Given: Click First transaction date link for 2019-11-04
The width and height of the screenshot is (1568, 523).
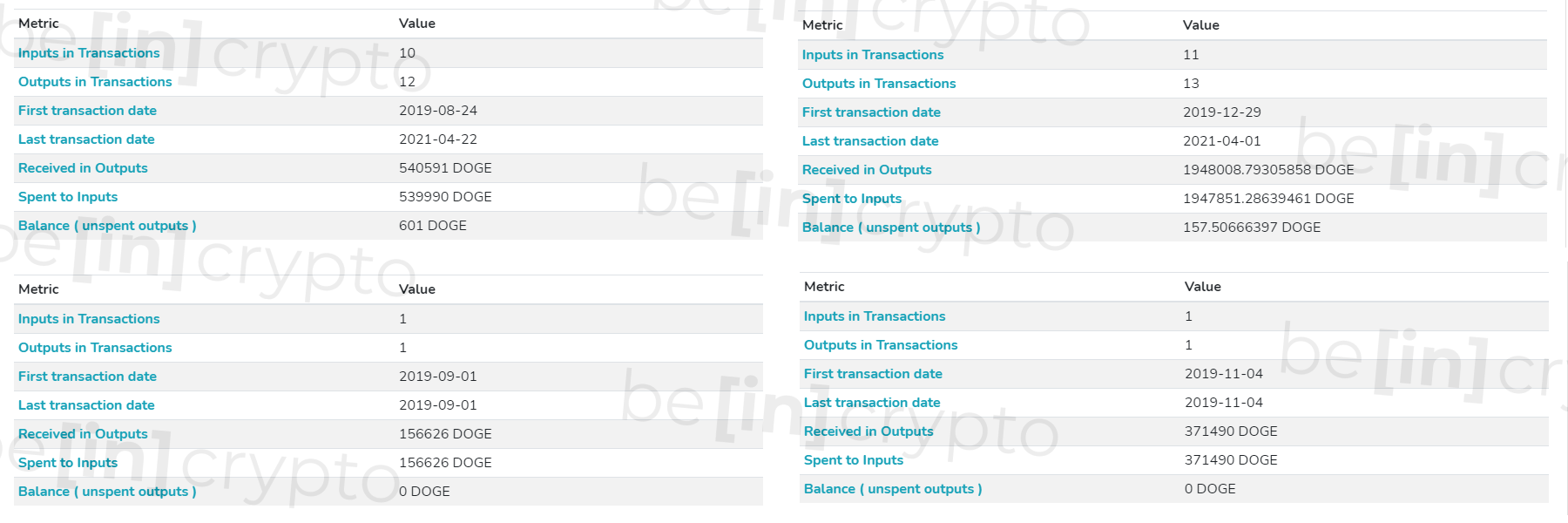Looking at the screenshot, I should (x=873, y=374).
